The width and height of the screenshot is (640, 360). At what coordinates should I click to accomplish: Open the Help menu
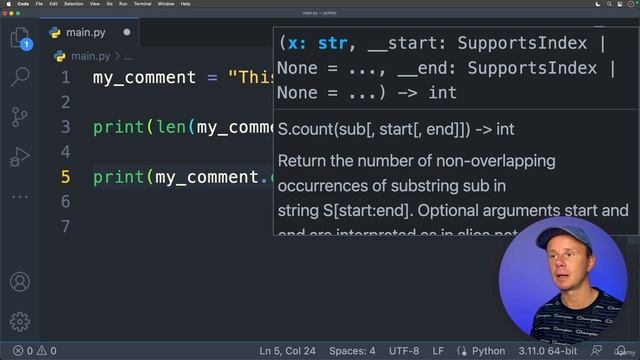pos(186,4)
